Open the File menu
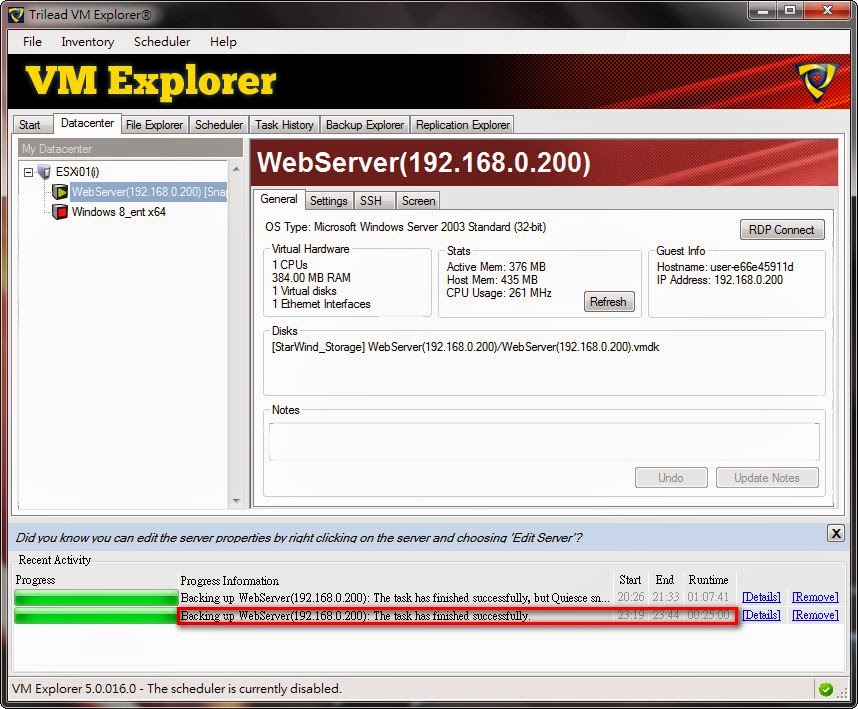This screenshot has height=709, width=858. 32,42
